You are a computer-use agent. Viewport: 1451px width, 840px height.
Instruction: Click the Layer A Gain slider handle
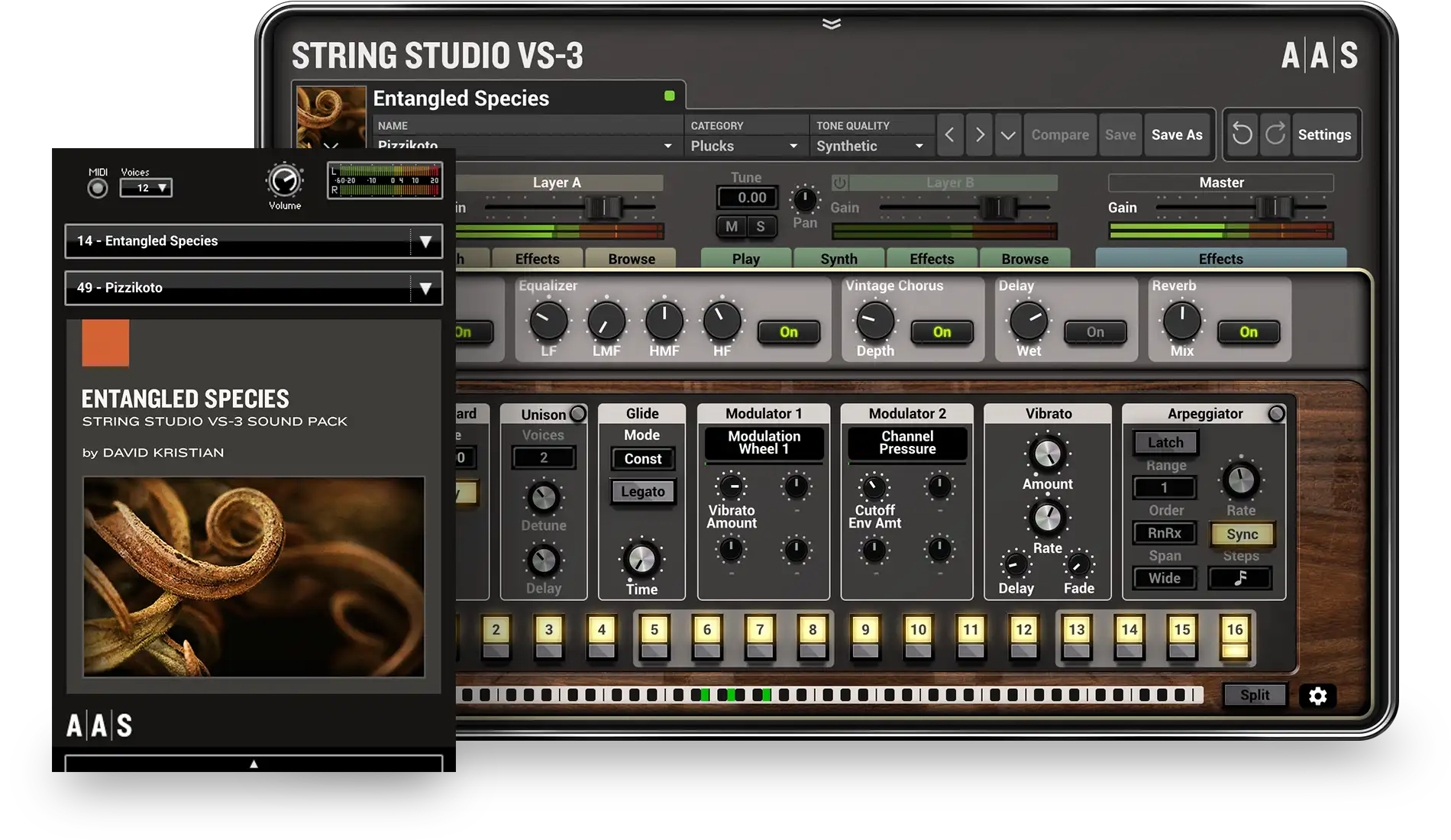604,207
